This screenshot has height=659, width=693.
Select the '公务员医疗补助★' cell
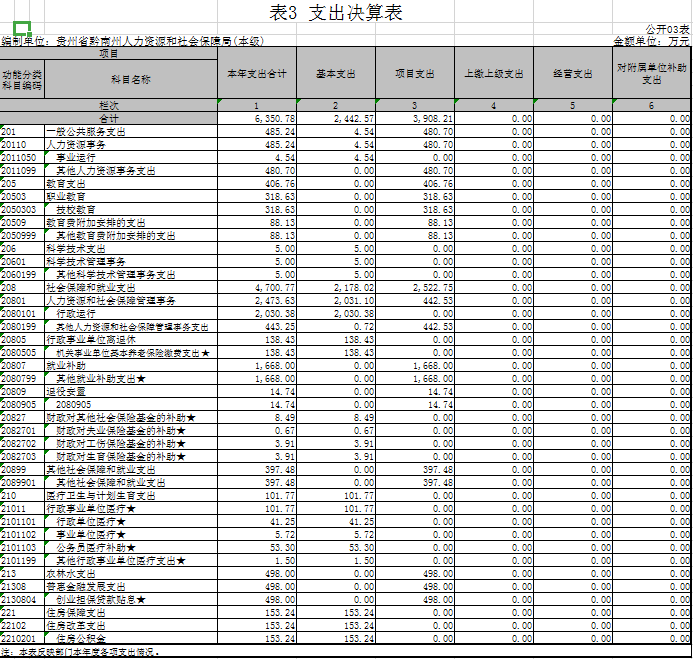[x=131, y=547]
